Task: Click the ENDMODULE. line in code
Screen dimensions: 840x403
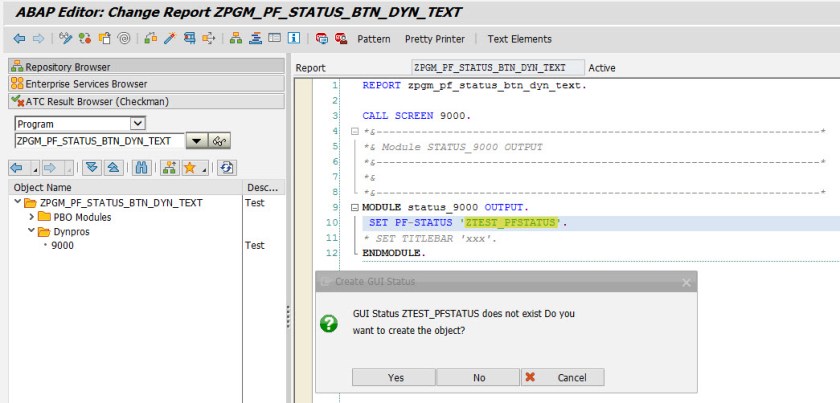Action: [394, 252]
